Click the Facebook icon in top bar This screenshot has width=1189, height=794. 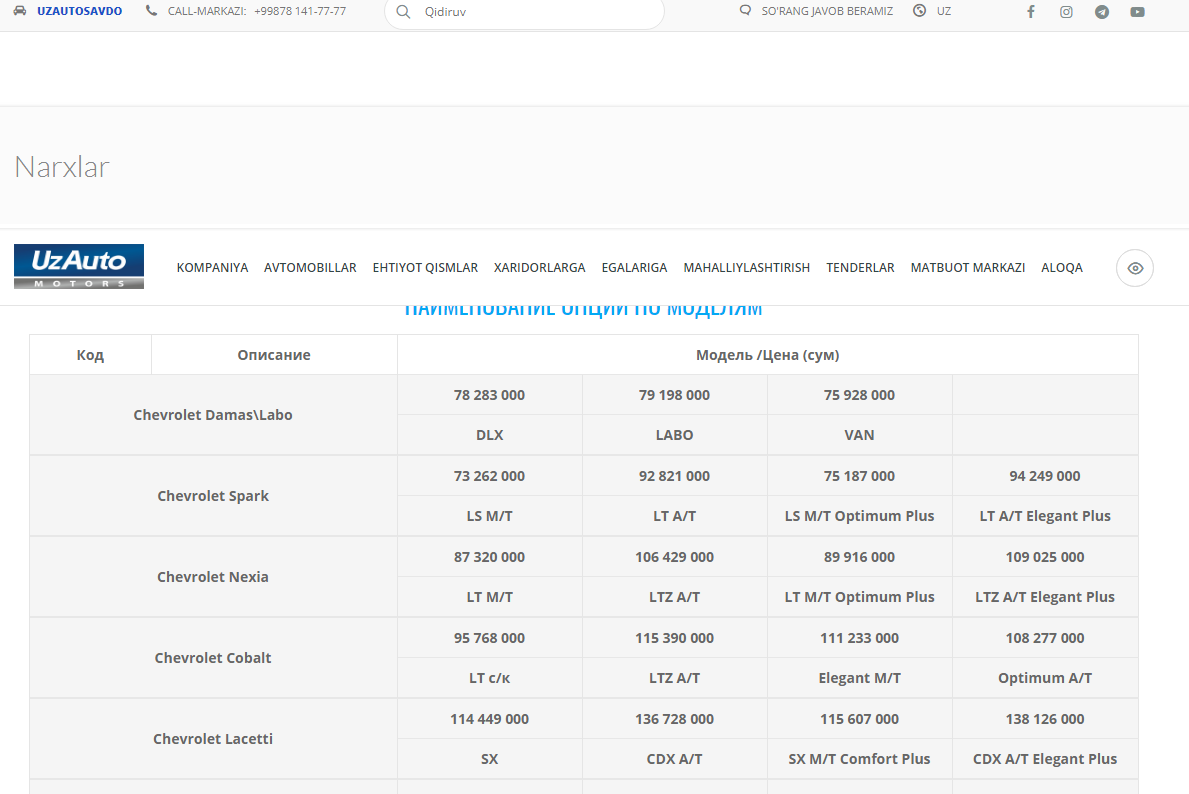click(1031, 12)
